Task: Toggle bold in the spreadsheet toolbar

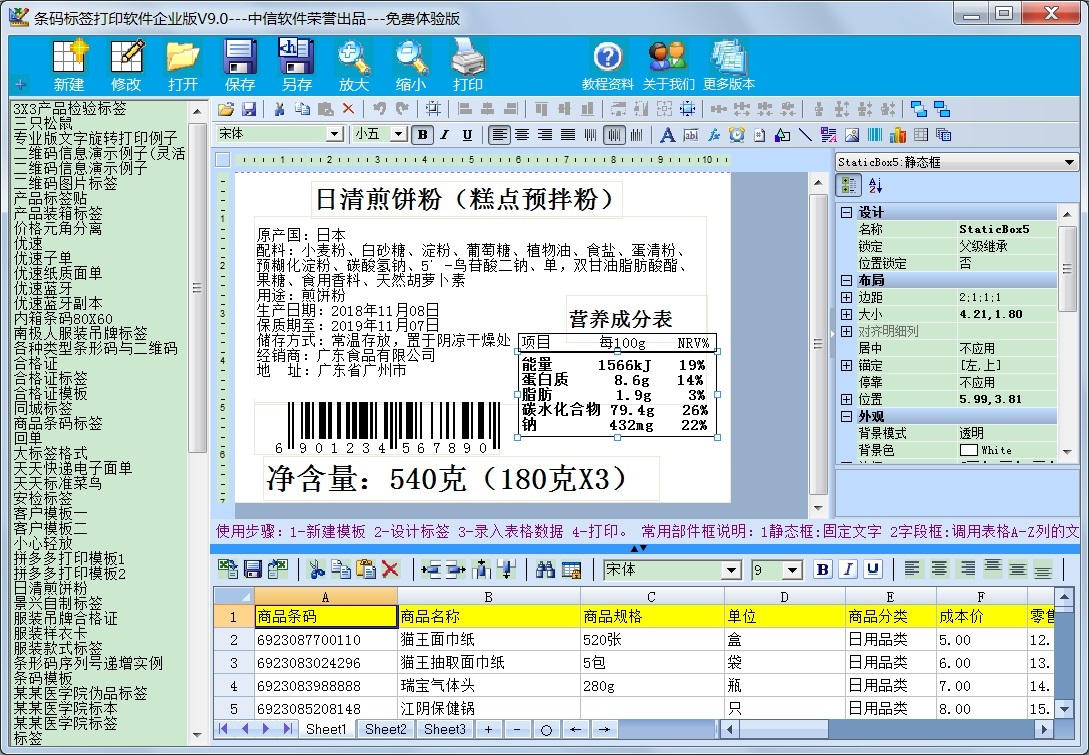Action: pos(823,570)
